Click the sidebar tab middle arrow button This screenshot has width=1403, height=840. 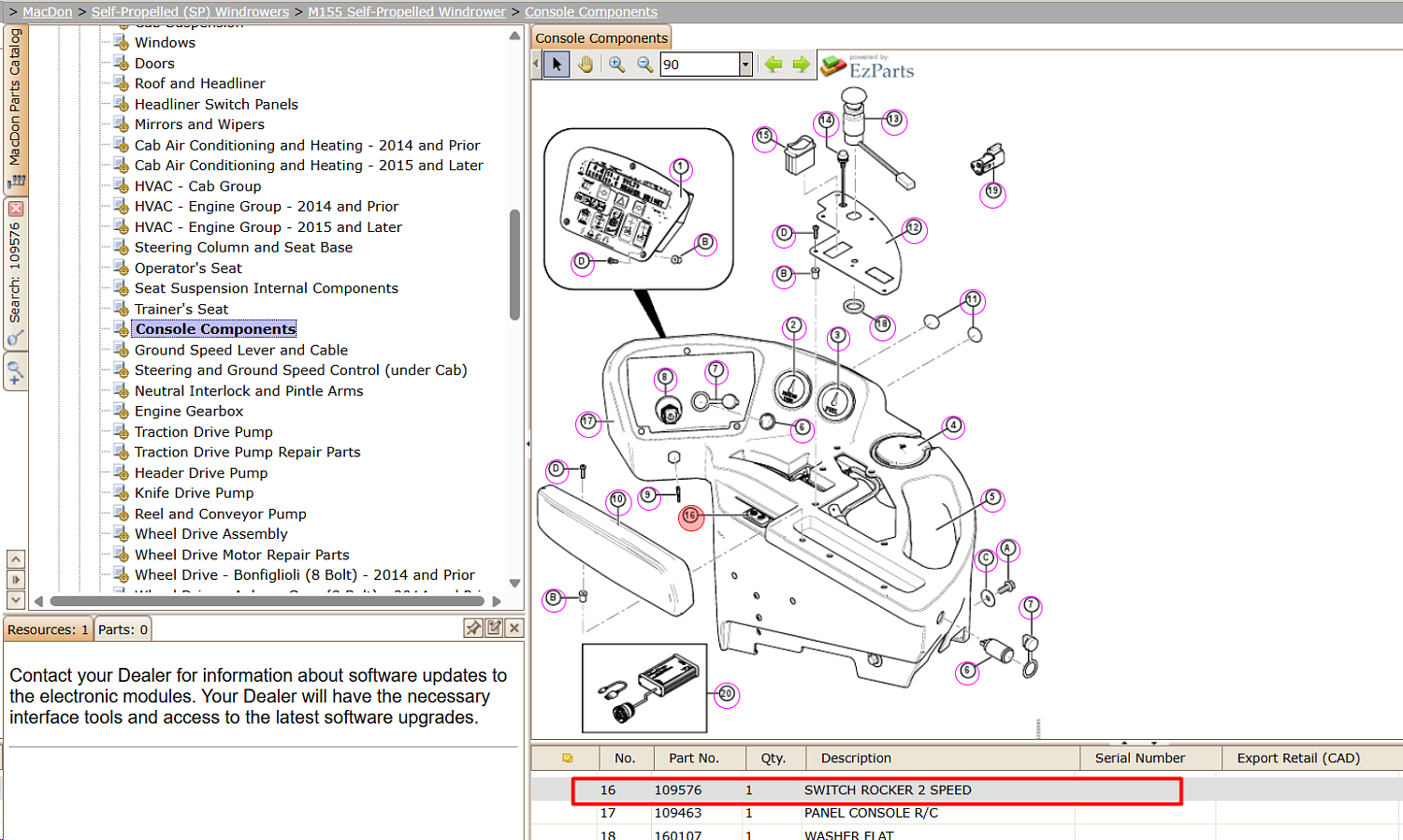pyautogui.click(x=16, y=580)
